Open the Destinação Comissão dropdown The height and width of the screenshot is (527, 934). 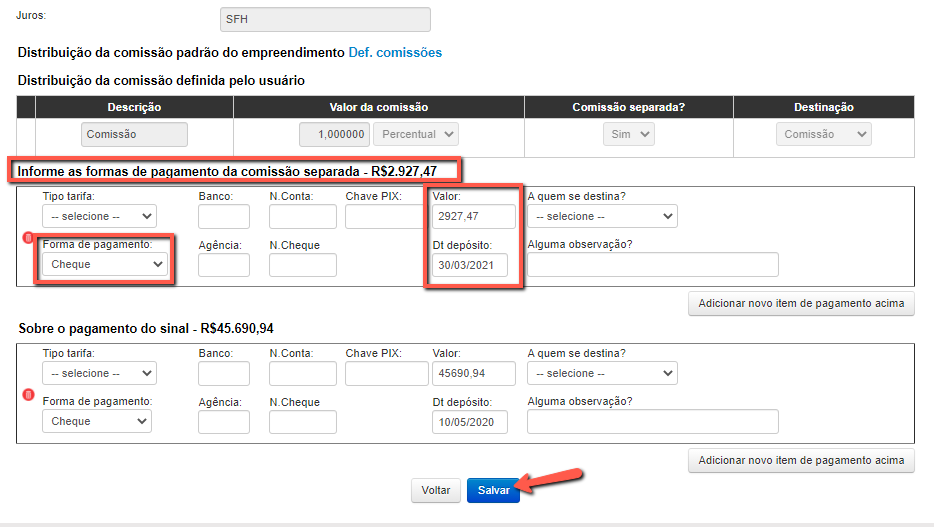point(823,134)
